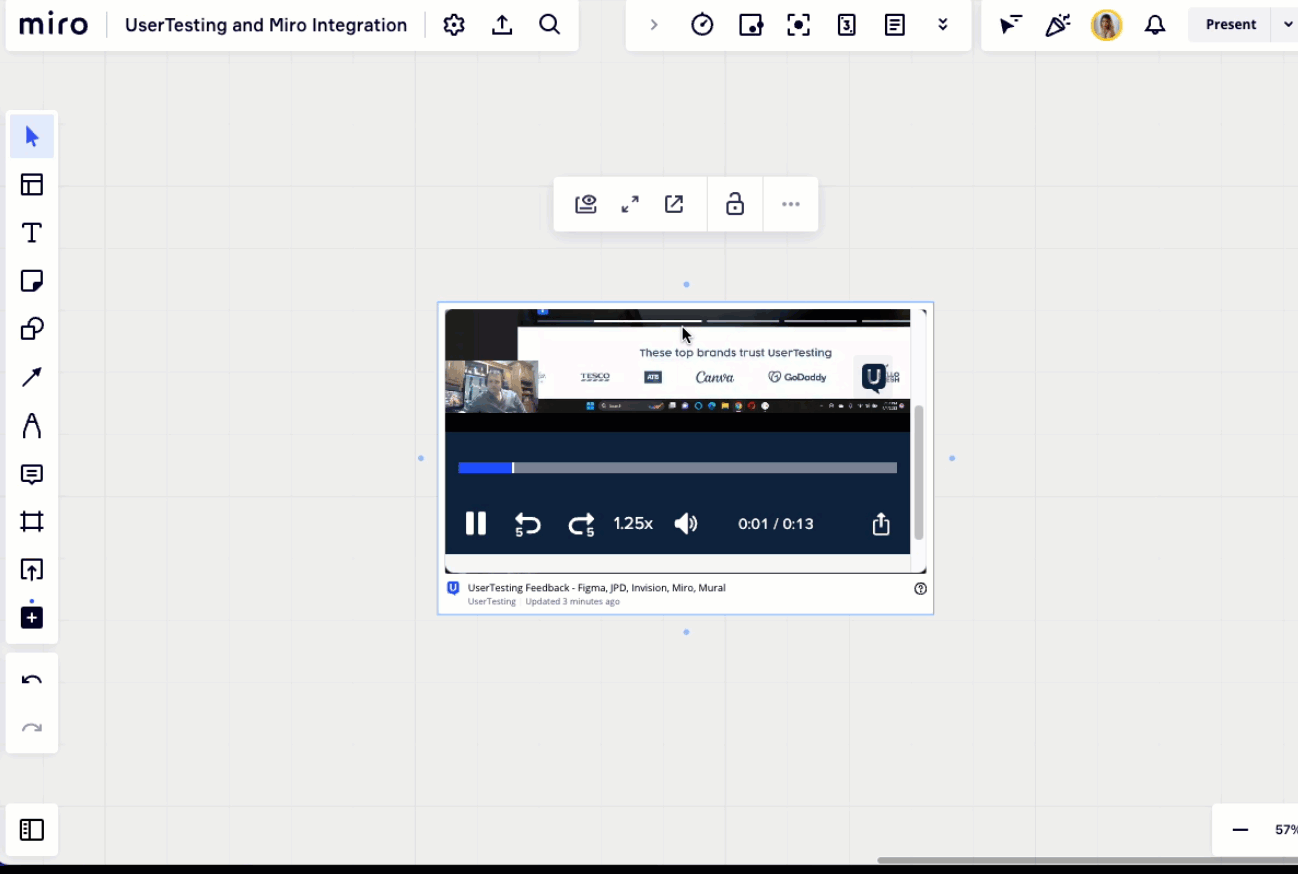Open the focus frame capture tool
Image resolution: width=1298 pixels, height=874 pixels.
(x=798, y=25)
